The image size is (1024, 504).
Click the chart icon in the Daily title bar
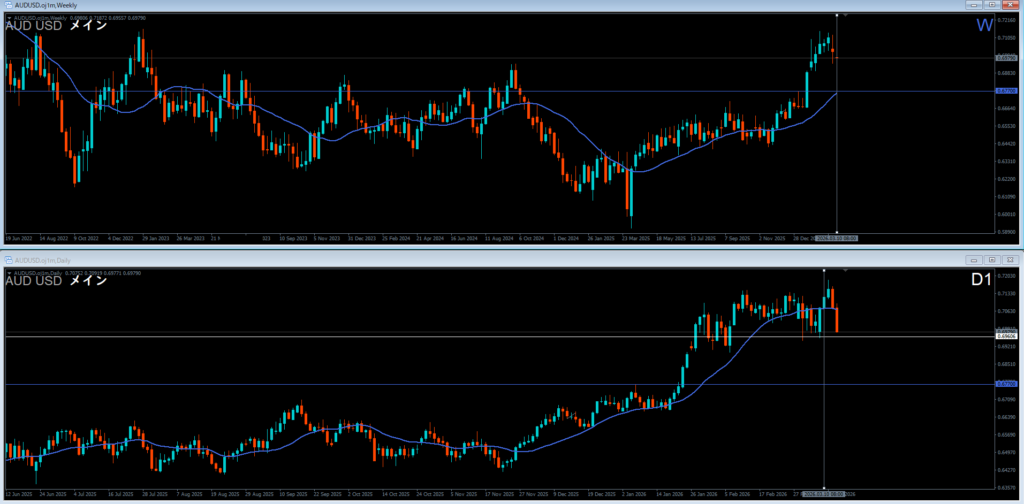click(x=6, y=260)
